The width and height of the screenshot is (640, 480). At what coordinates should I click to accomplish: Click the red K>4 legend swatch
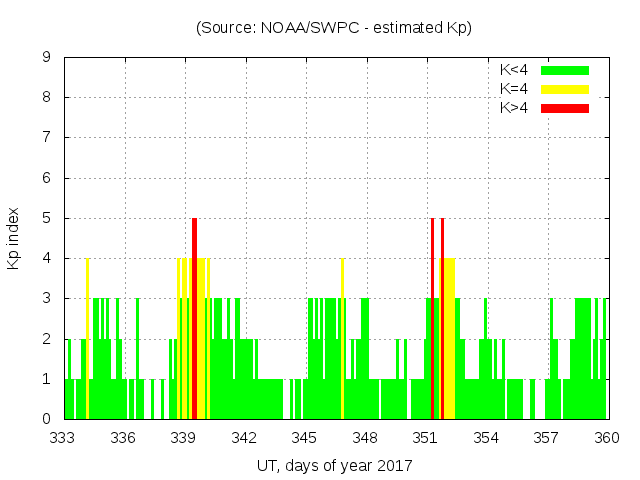[x=565, y=107]
